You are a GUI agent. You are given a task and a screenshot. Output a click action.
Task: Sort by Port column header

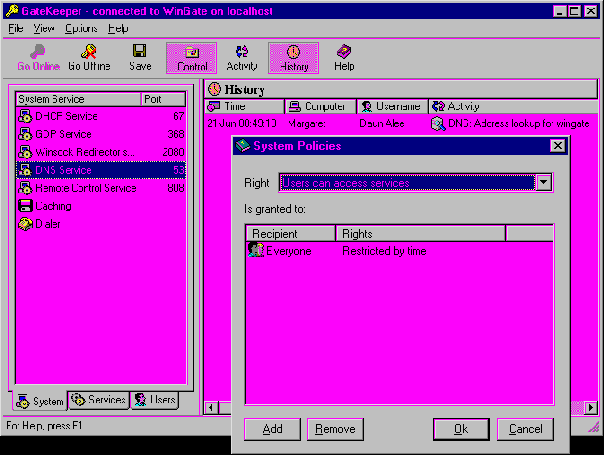click(x=163, y=99)
